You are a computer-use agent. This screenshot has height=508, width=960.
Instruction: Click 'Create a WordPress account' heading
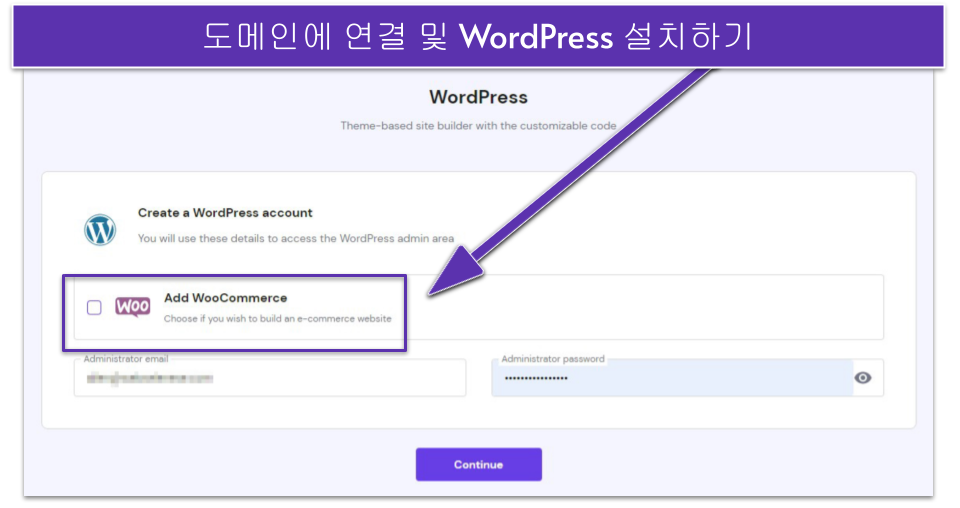coord(225,213)
